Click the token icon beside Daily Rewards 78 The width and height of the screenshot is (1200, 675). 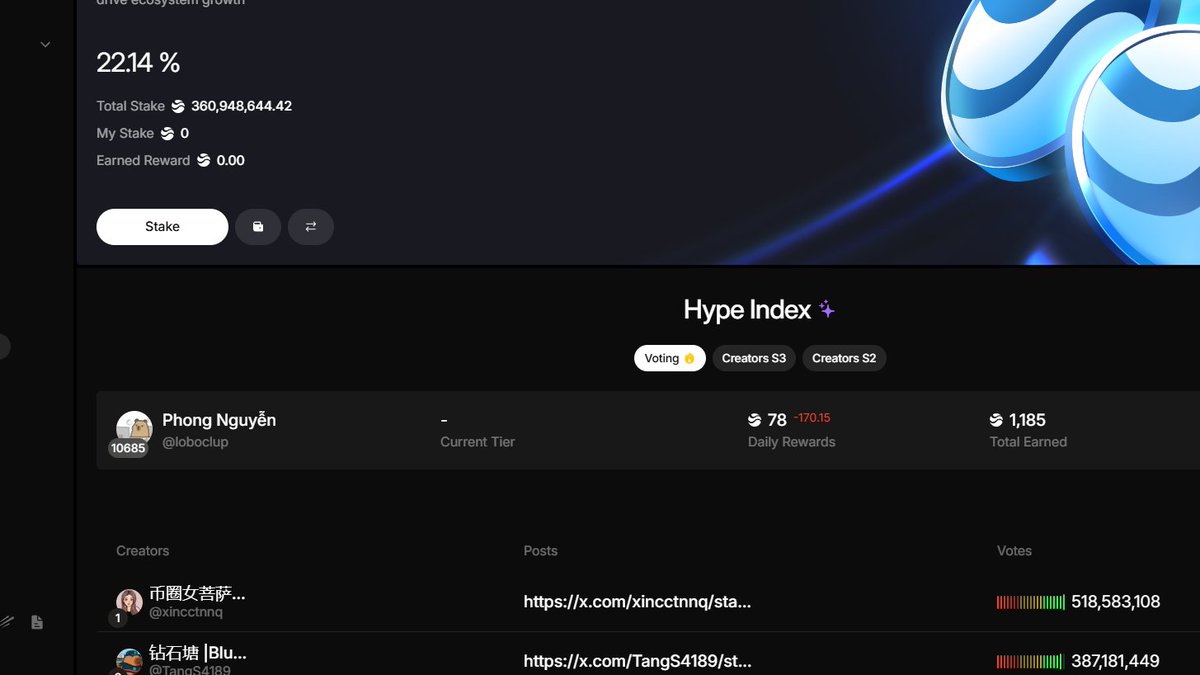(755, 420)
